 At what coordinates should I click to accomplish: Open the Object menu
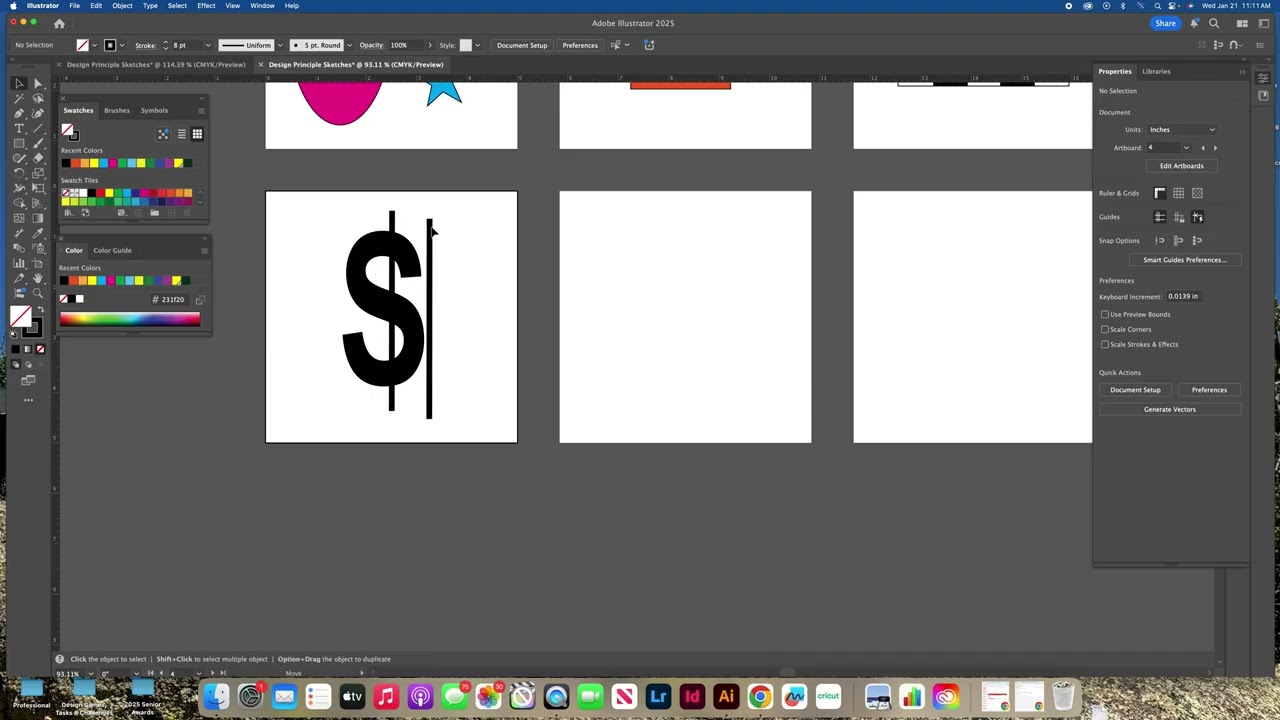(x=122, y=6)
